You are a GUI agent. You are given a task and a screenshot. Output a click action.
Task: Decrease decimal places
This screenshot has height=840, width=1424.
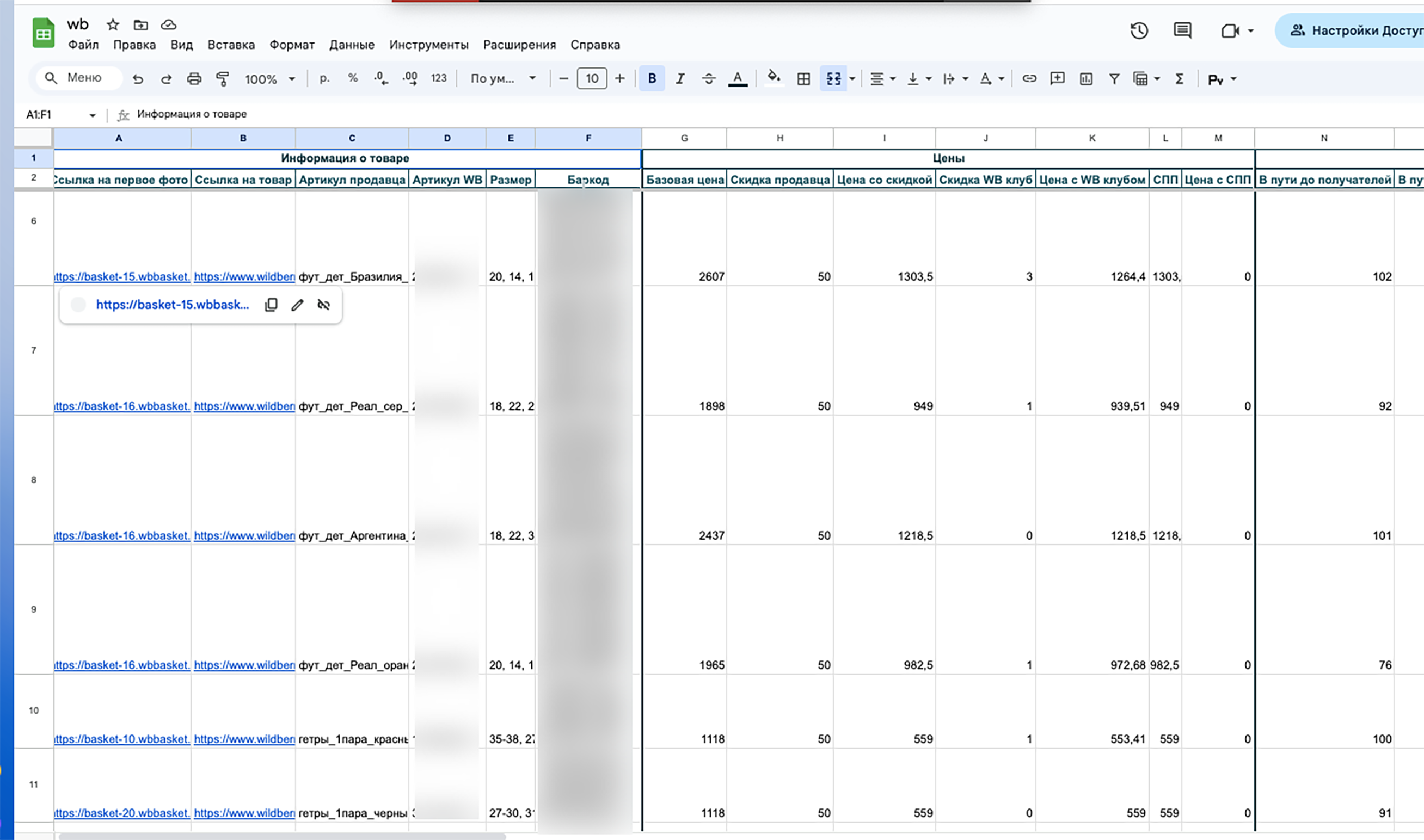tap(381, 78)
